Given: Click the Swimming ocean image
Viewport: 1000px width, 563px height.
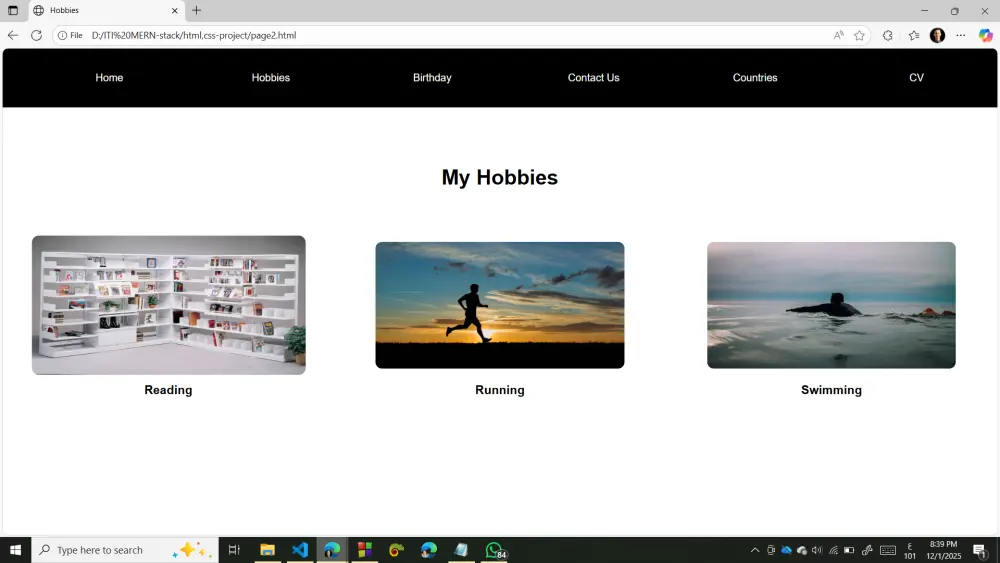Looking at the screenshot, I should [831, 305].
